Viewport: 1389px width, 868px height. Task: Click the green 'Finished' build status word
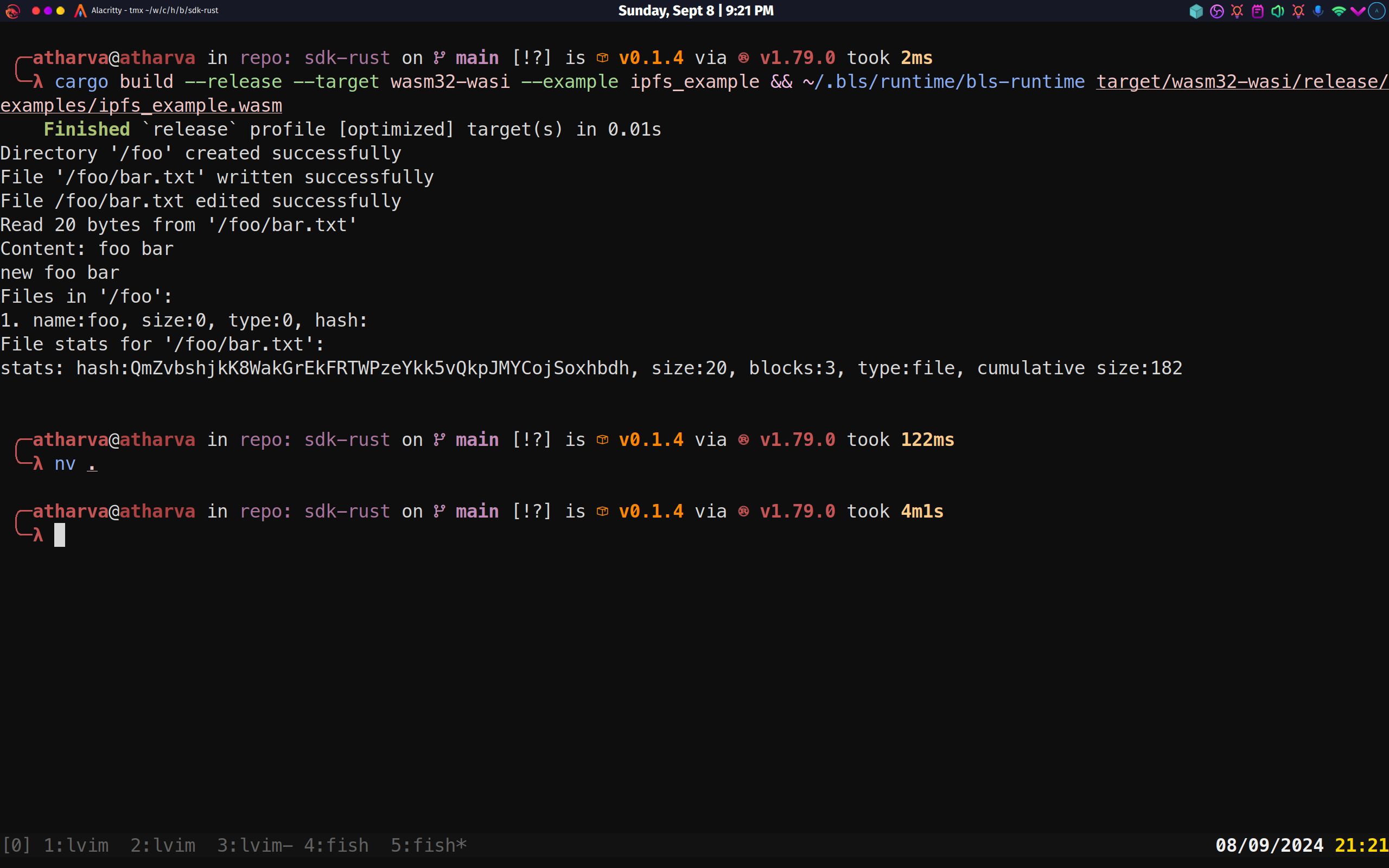[87, 129]
